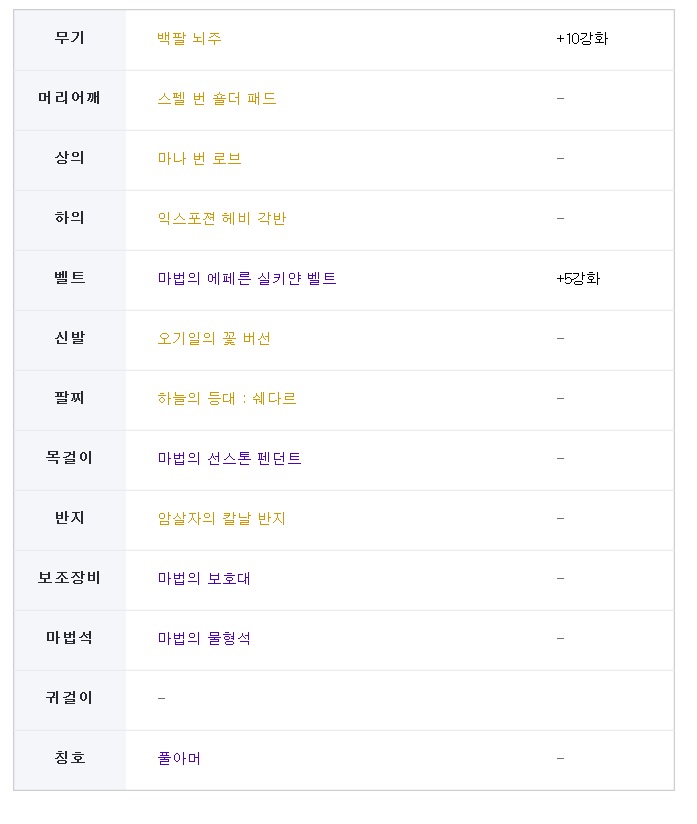
Task: Open the 하늘의 등대 : 쉐다르 bracelet link
Action: coord(227,398)
